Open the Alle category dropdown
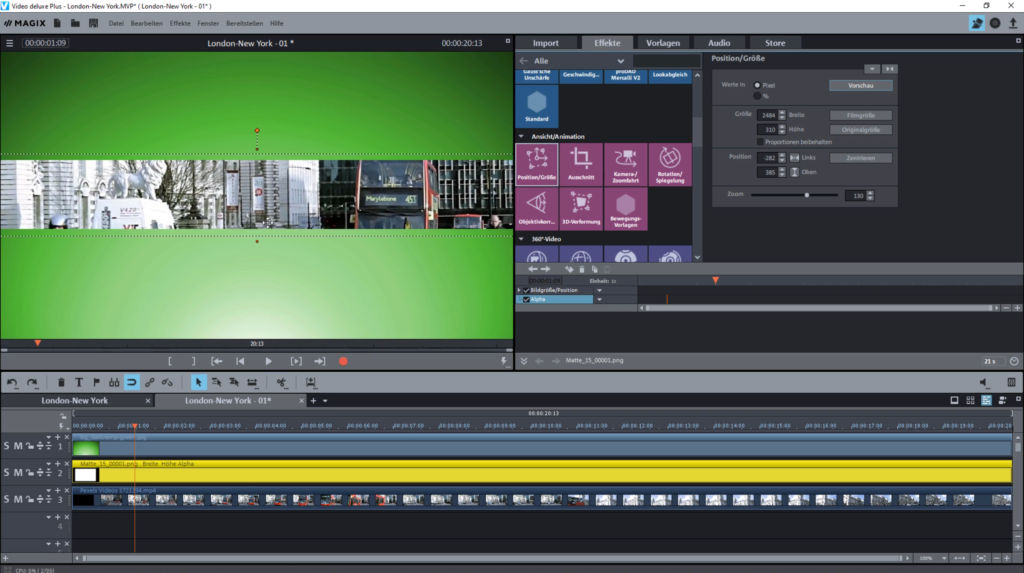Image resolution: width=1024 pixels, height=573 pixels. pos(620,61)
